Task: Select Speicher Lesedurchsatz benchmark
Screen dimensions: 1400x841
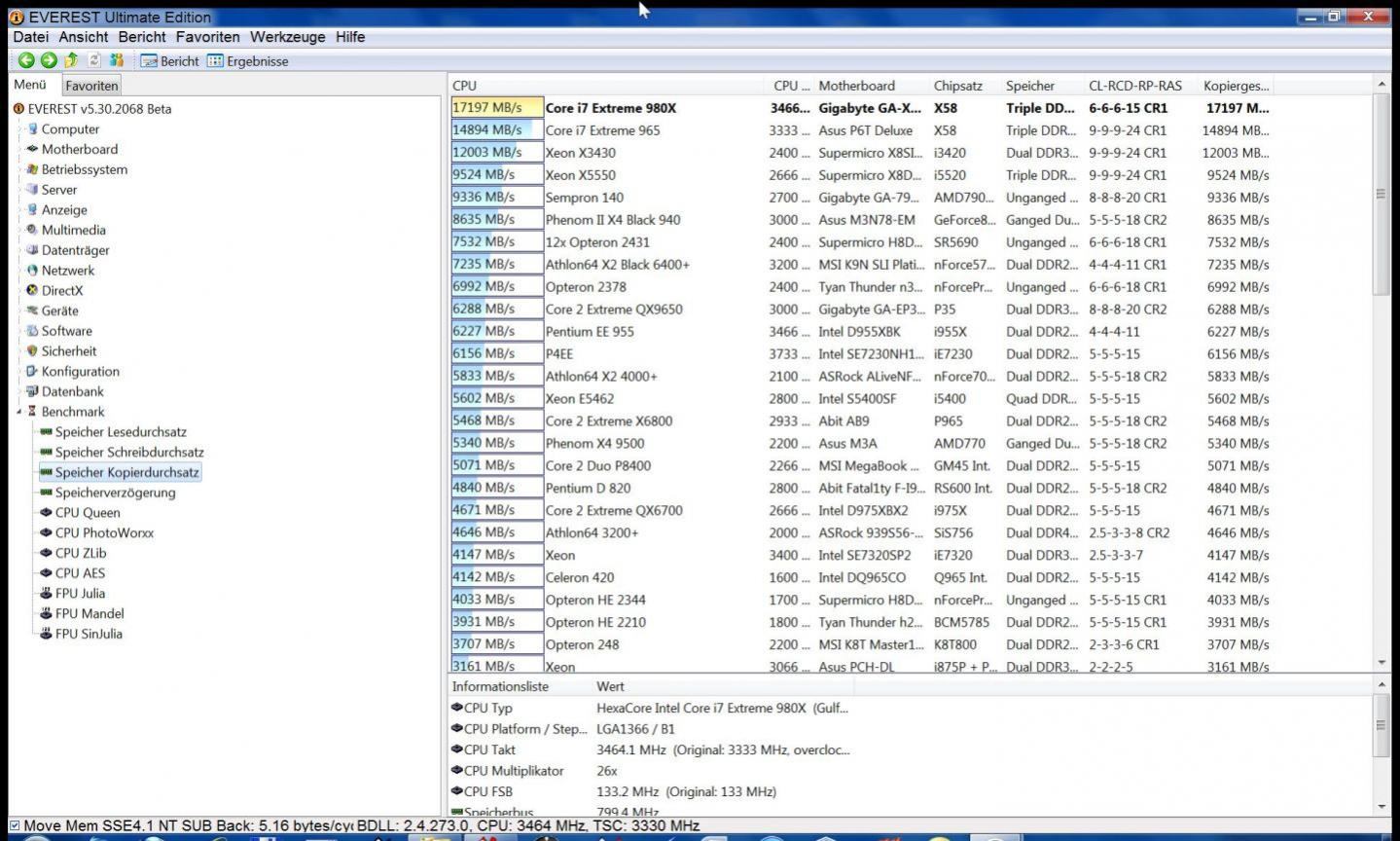Action: pyautogui.click(x=121, y=432)
